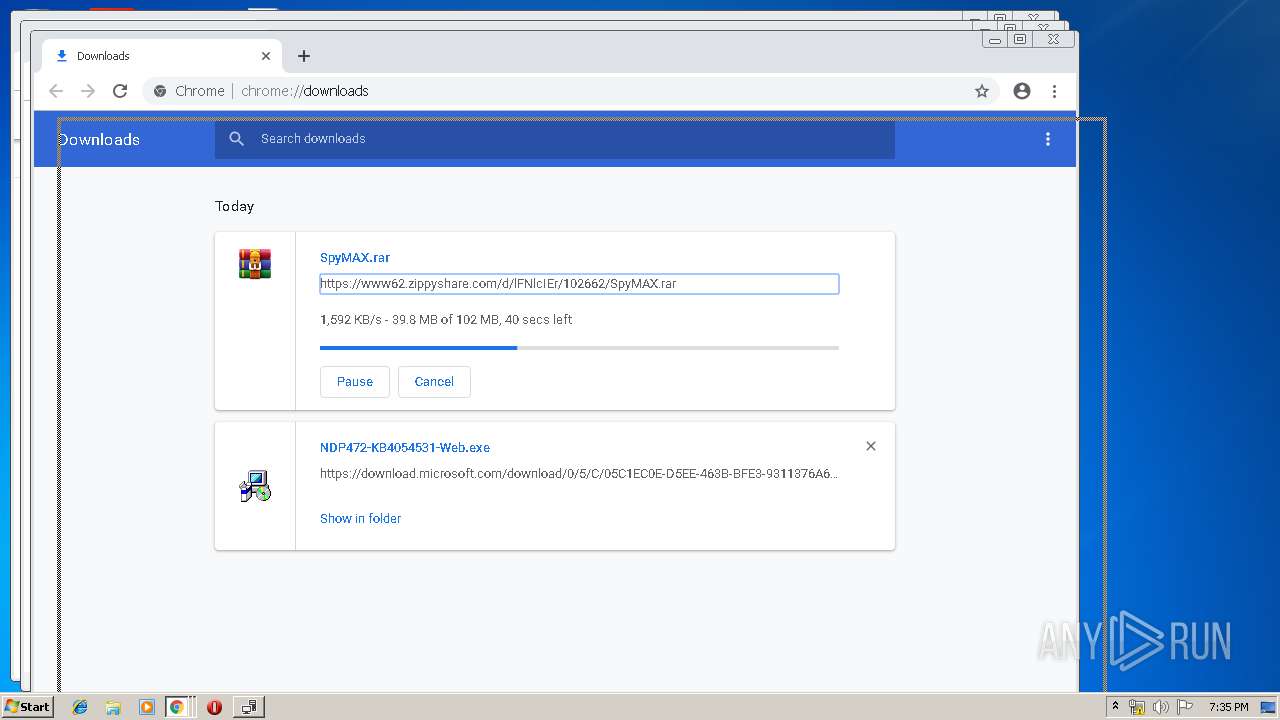Pause the SpyMAX.rar download
1280x720 pixels.
355,381
